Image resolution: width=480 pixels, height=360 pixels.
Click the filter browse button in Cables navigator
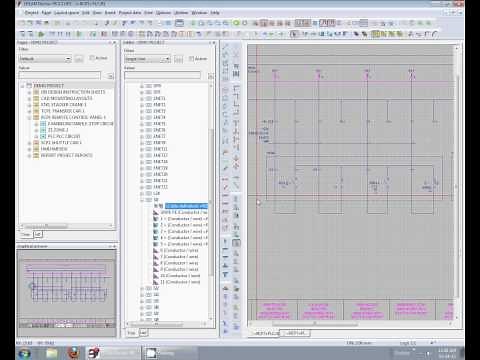pos(179,59)
